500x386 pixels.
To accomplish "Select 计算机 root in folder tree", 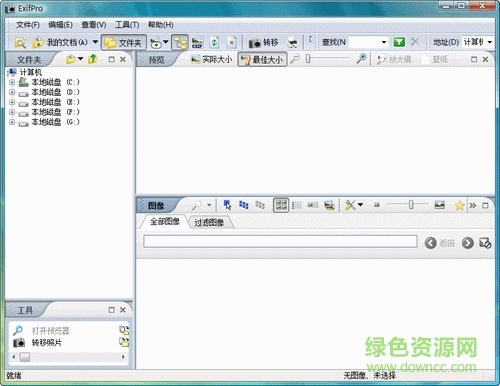I will click(30, 72).
